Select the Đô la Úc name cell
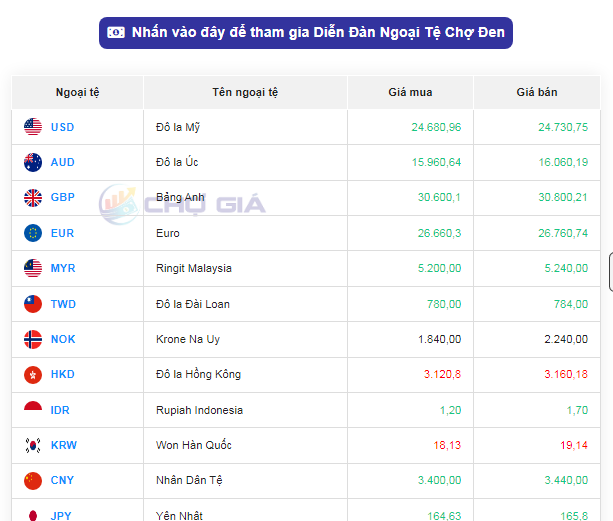The image size is (613, 521). click(245, 162)
